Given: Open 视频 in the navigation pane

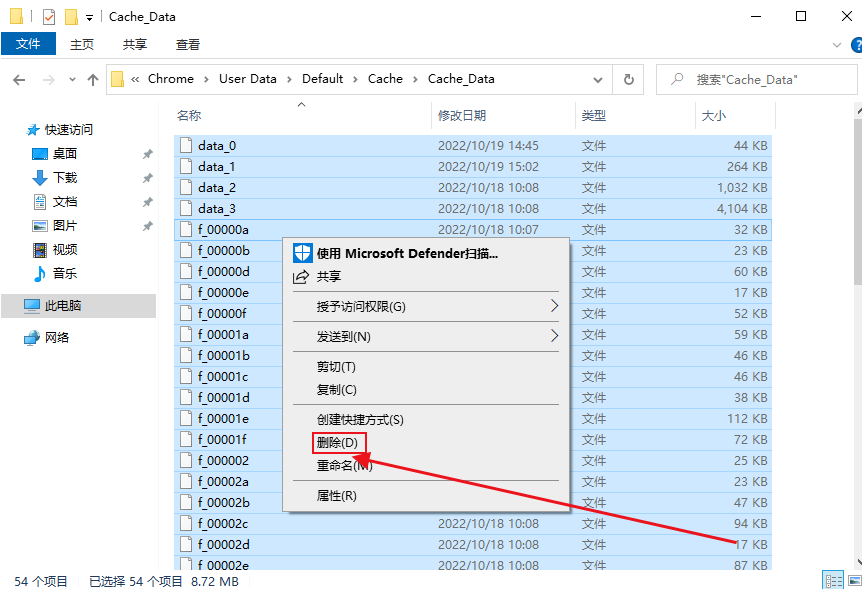Looking at the screenshot, I should coord(64,250).
